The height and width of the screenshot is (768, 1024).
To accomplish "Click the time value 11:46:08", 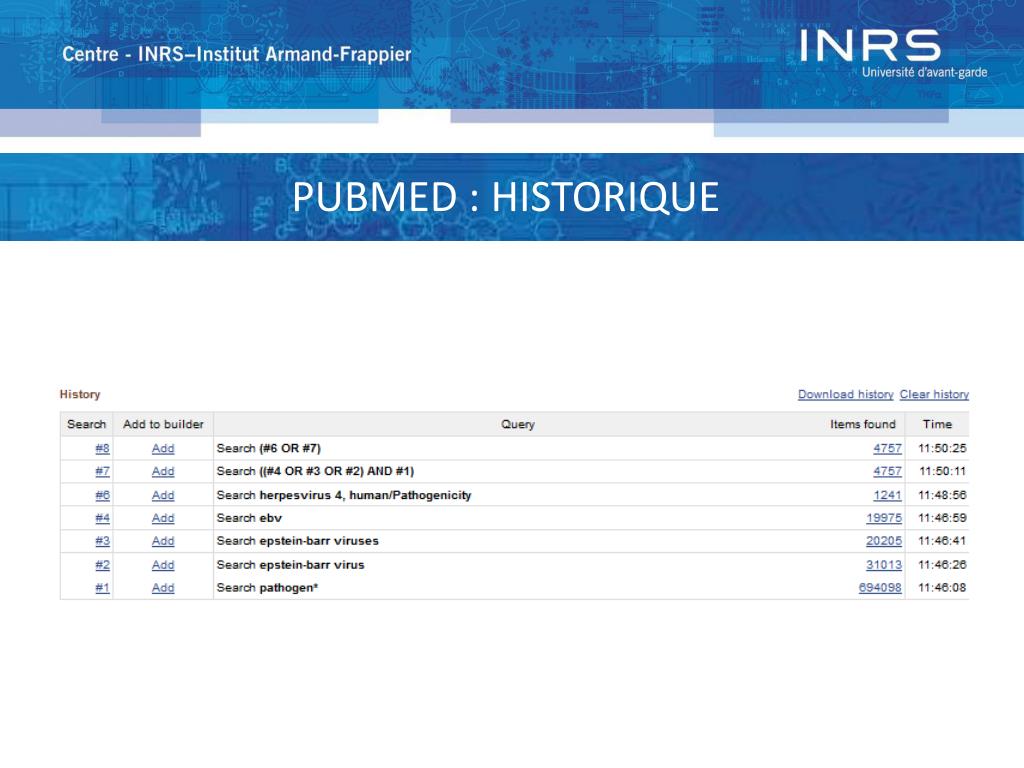I will click(x=942, y=588).
